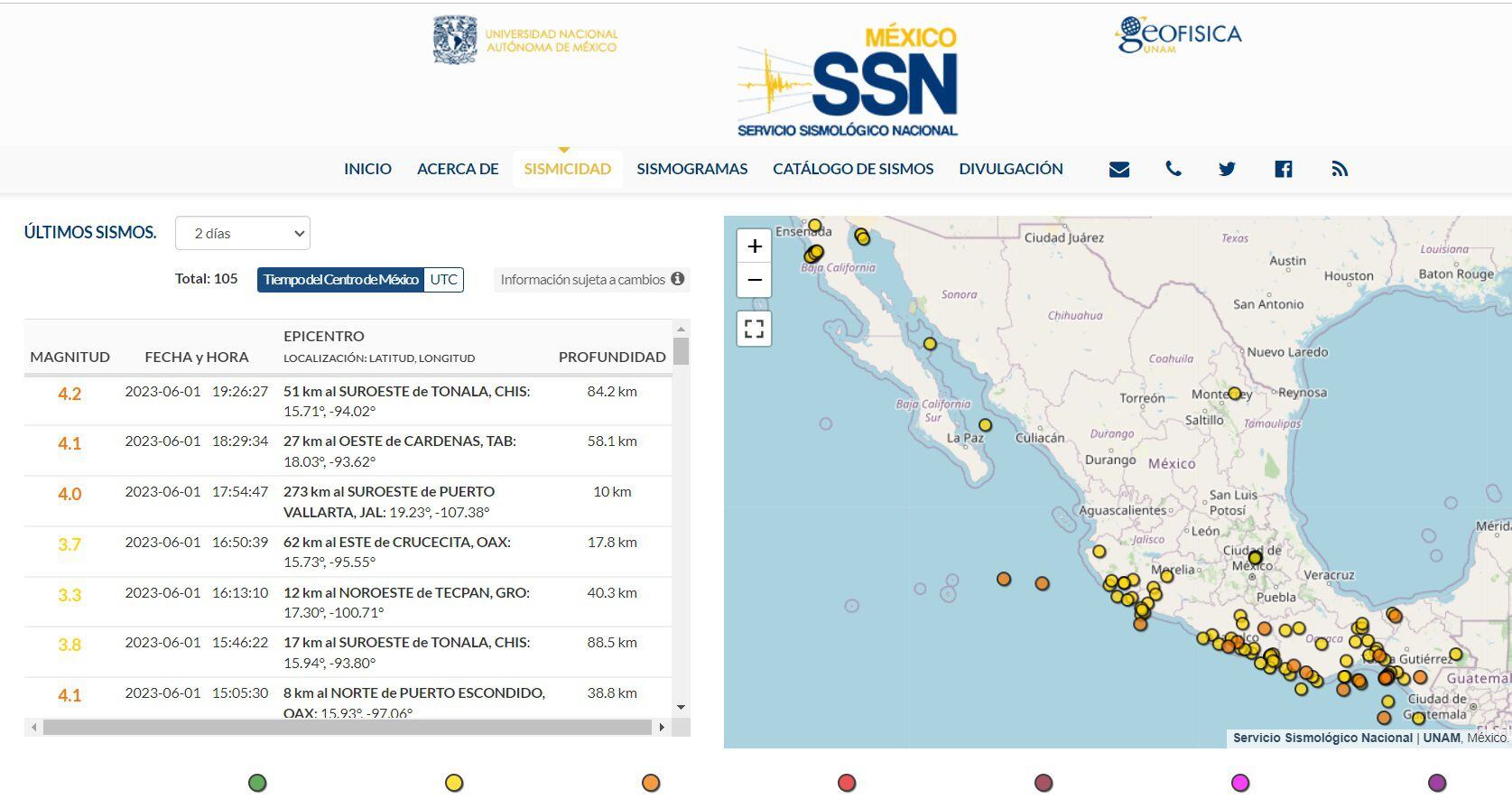Select Tiempo del Centro de México
1512x799 pixels.
(x=341, y=280)
